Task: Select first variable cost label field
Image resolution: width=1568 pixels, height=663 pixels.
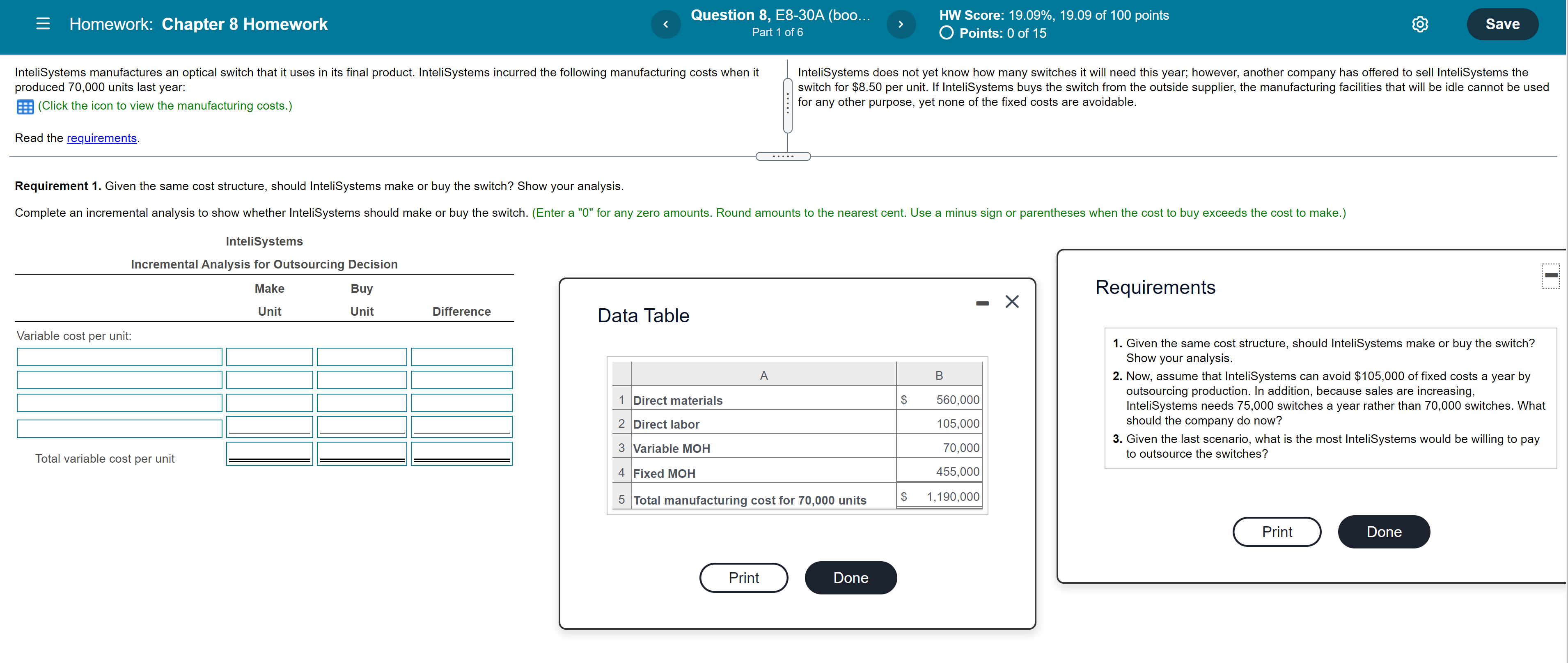Action: 119,357
